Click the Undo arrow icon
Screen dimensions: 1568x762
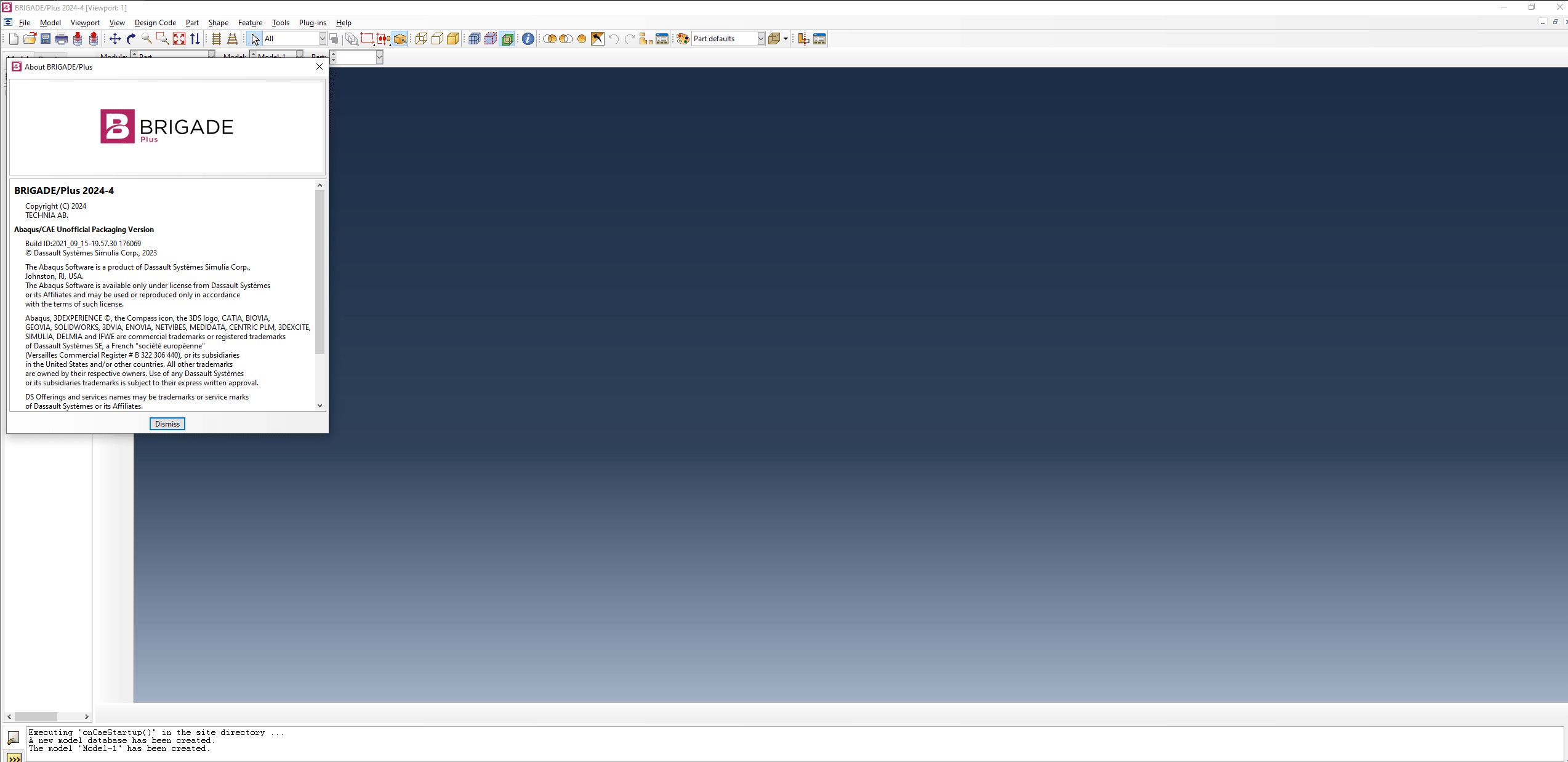pyautogui.click(x=614, y=39)
